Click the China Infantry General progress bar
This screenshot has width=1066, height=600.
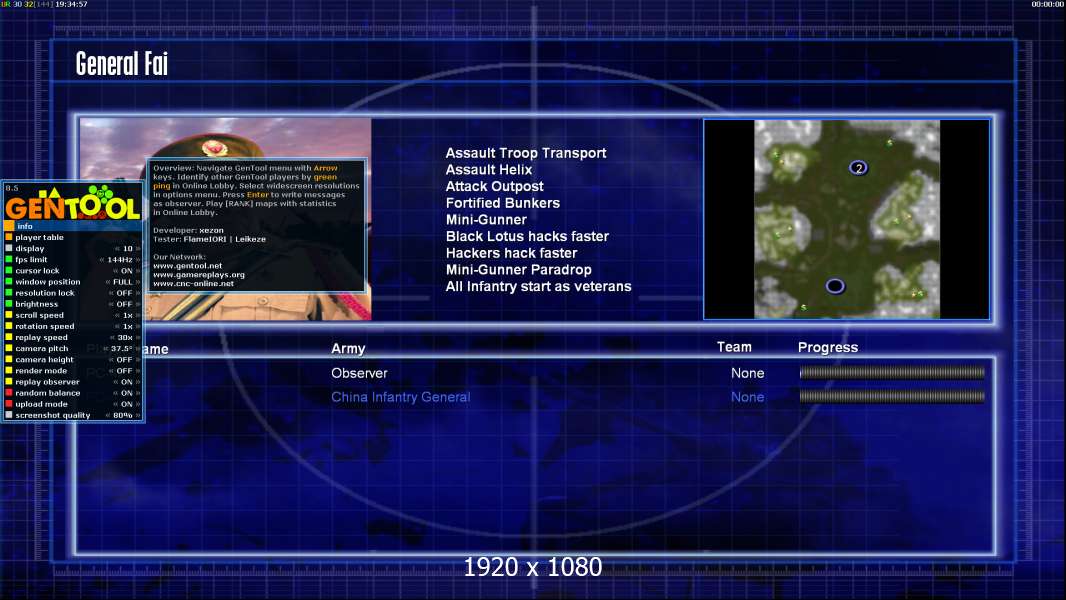[x=892, y=396]
